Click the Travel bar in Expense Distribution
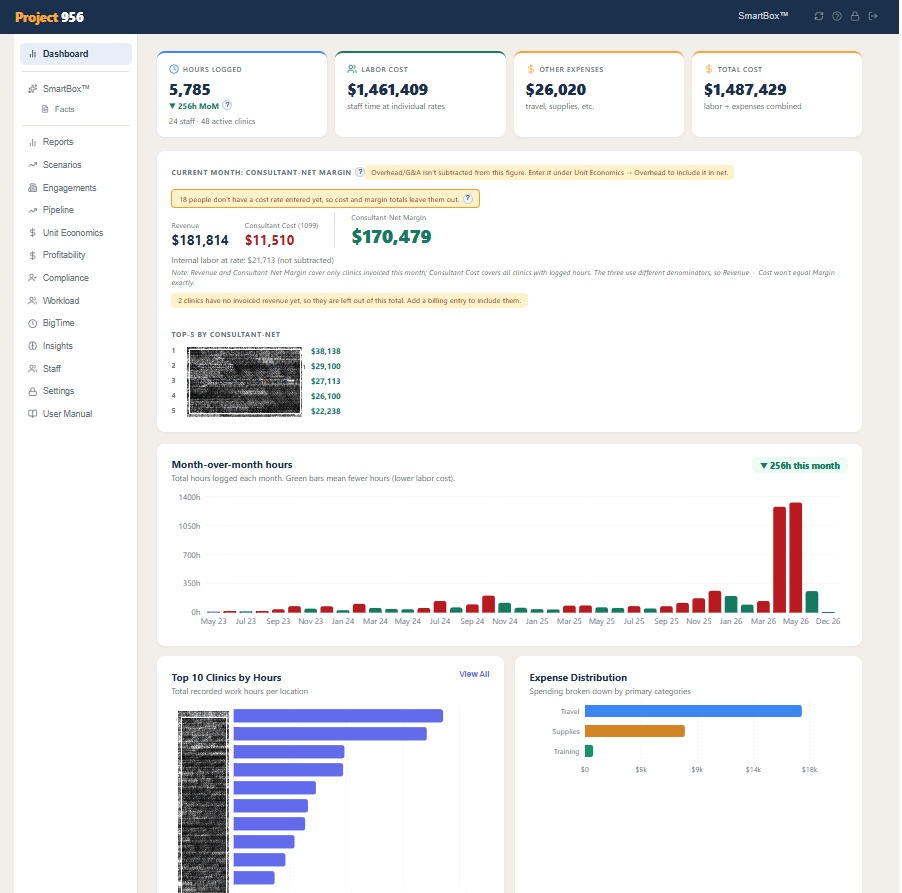The height and width of the screenshot is (893, 902). [x=693, y=711]
